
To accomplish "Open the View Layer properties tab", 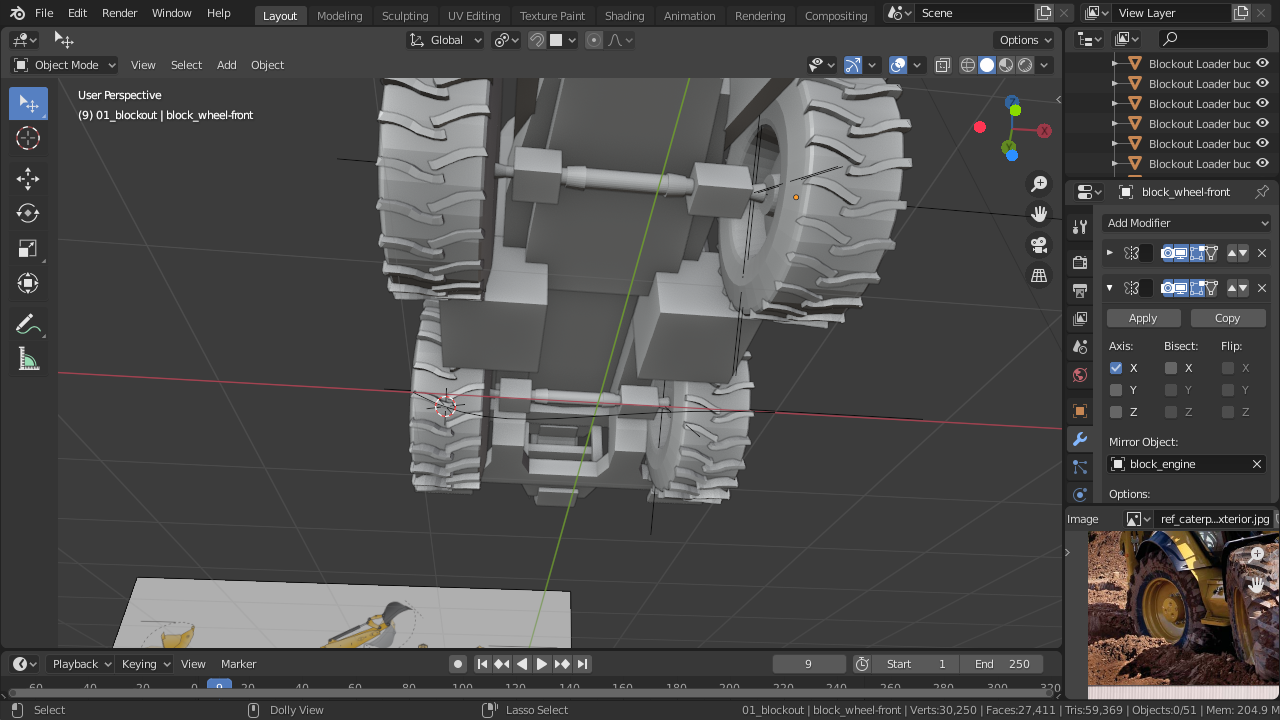I will (1080, 319).
